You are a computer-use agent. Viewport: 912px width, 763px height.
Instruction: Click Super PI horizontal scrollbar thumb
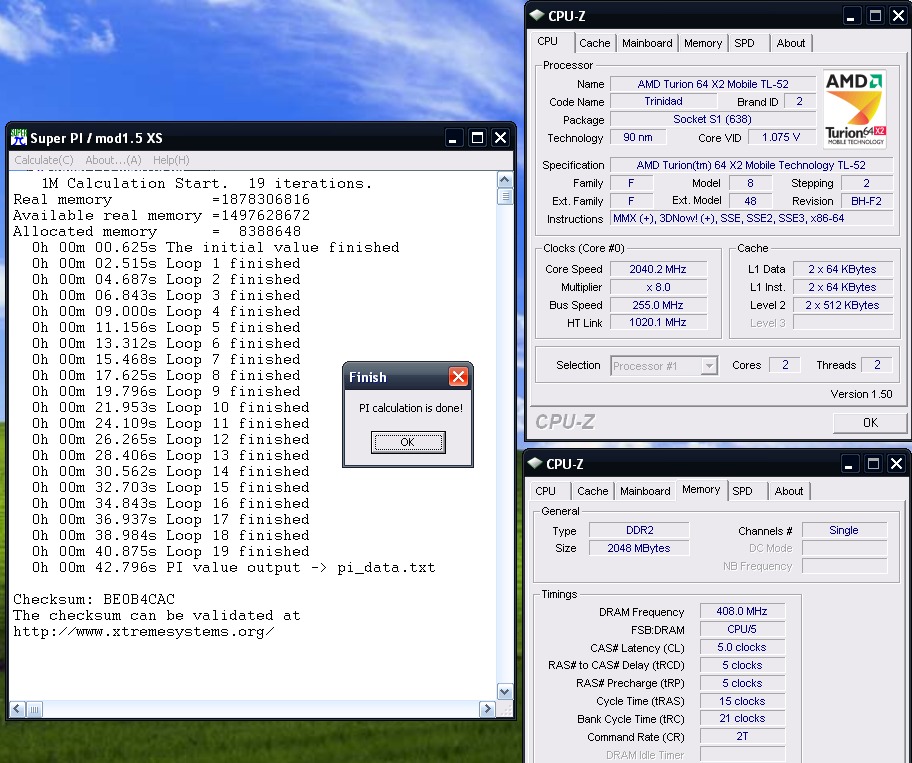34,709
